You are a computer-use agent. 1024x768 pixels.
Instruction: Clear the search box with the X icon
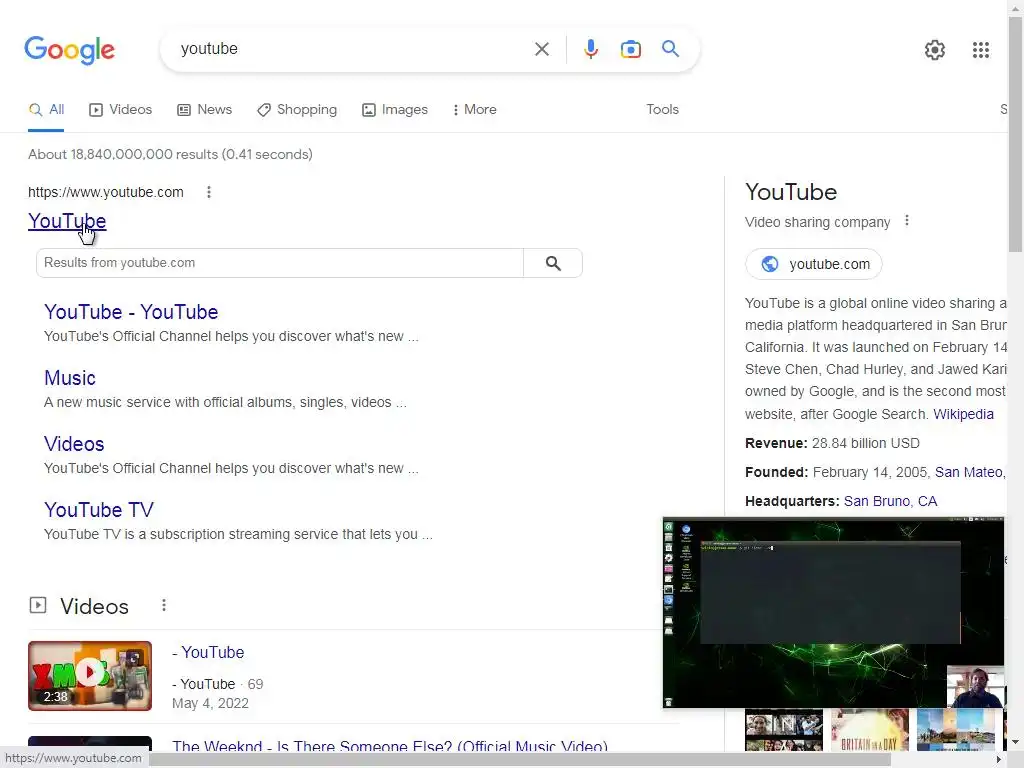541,49
